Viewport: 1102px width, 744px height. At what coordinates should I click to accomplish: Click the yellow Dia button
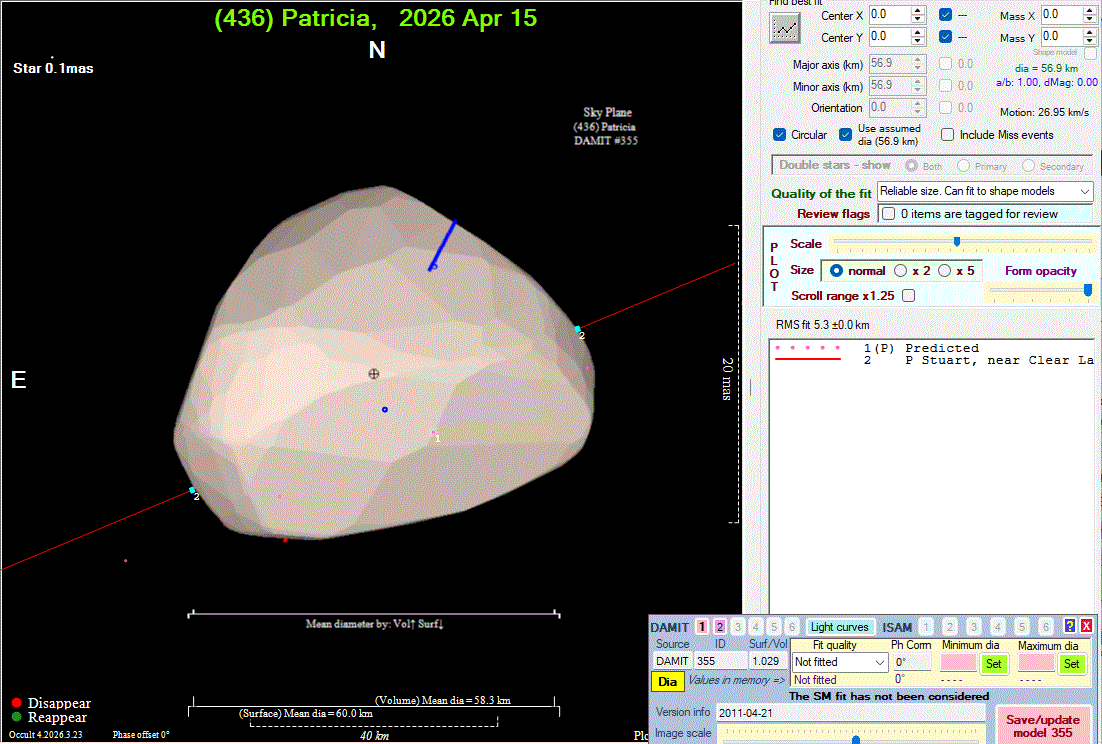coord(667,681)
